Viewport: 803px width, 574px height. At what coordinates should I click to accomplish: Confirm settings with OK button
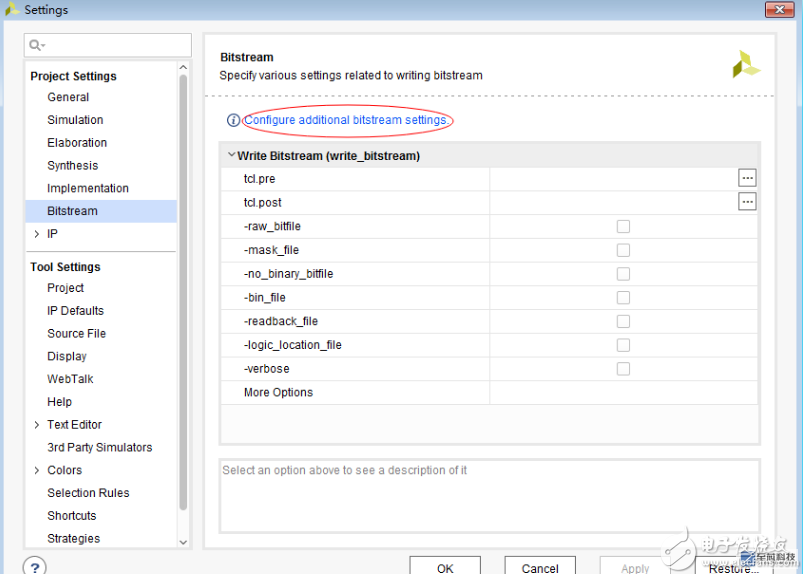click(x=445, y=565)
